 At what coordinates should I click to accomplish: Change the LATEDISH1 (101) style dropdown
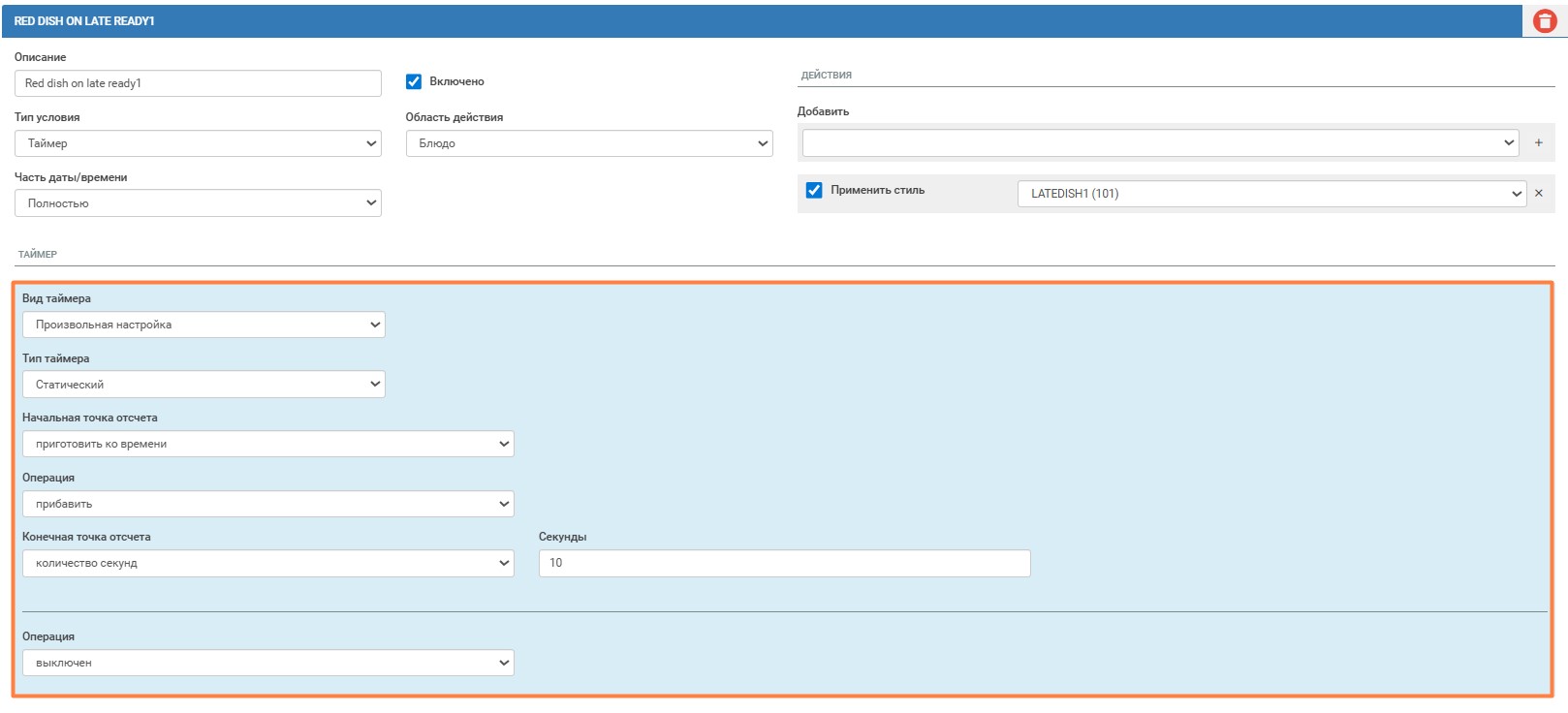click(1271, 194)
